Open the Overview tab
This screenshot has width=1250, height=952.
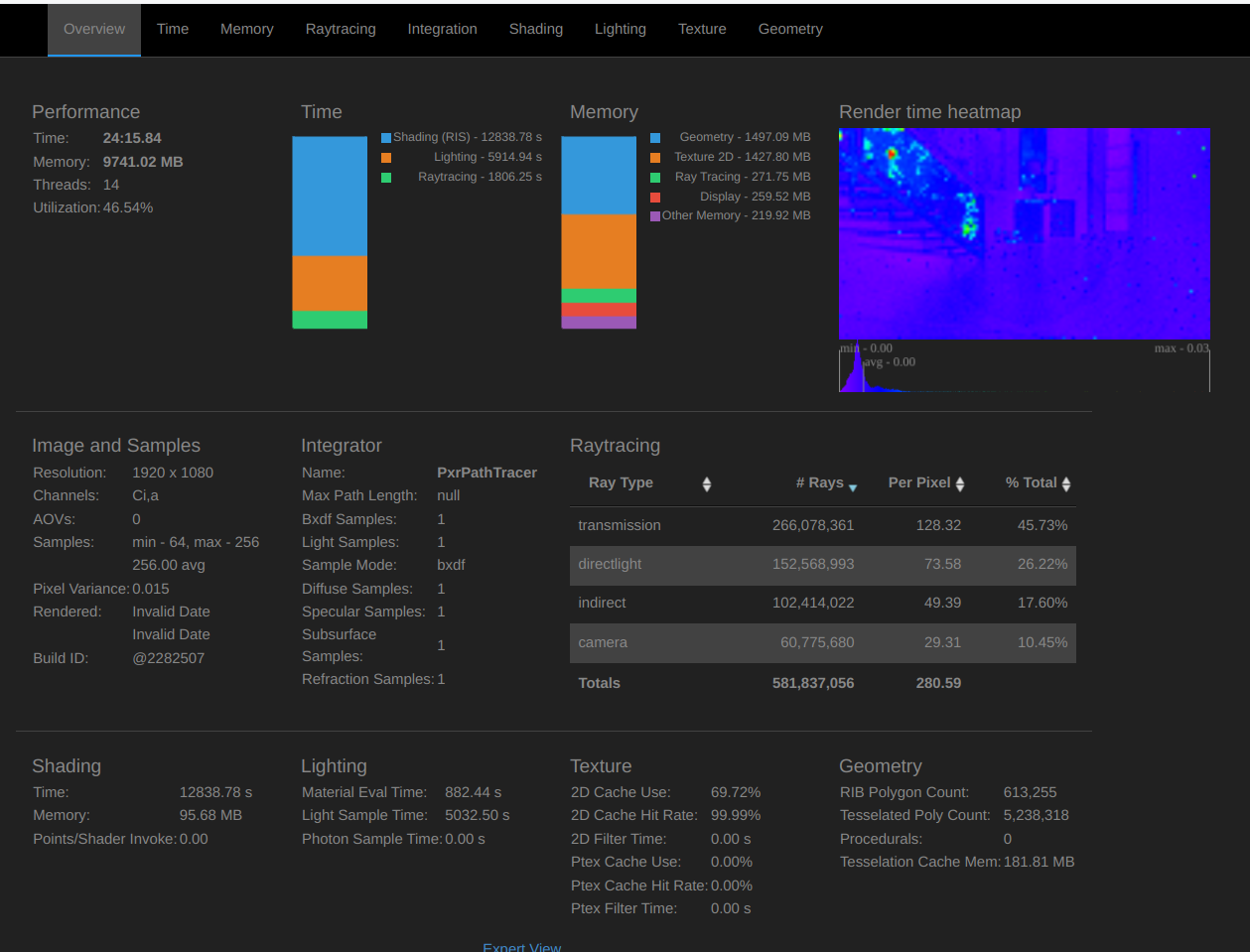94,30
